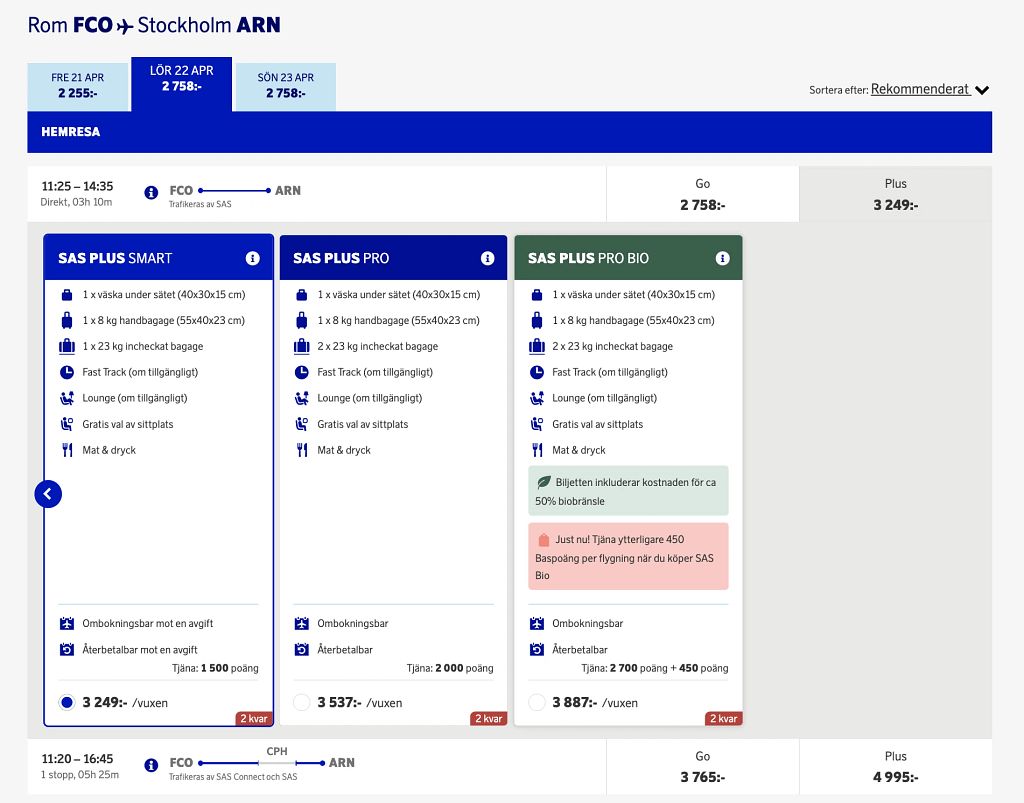Collapse fare details with the left arrow
This screenshot has width=1024, height=803.
[x=47, y=493]
